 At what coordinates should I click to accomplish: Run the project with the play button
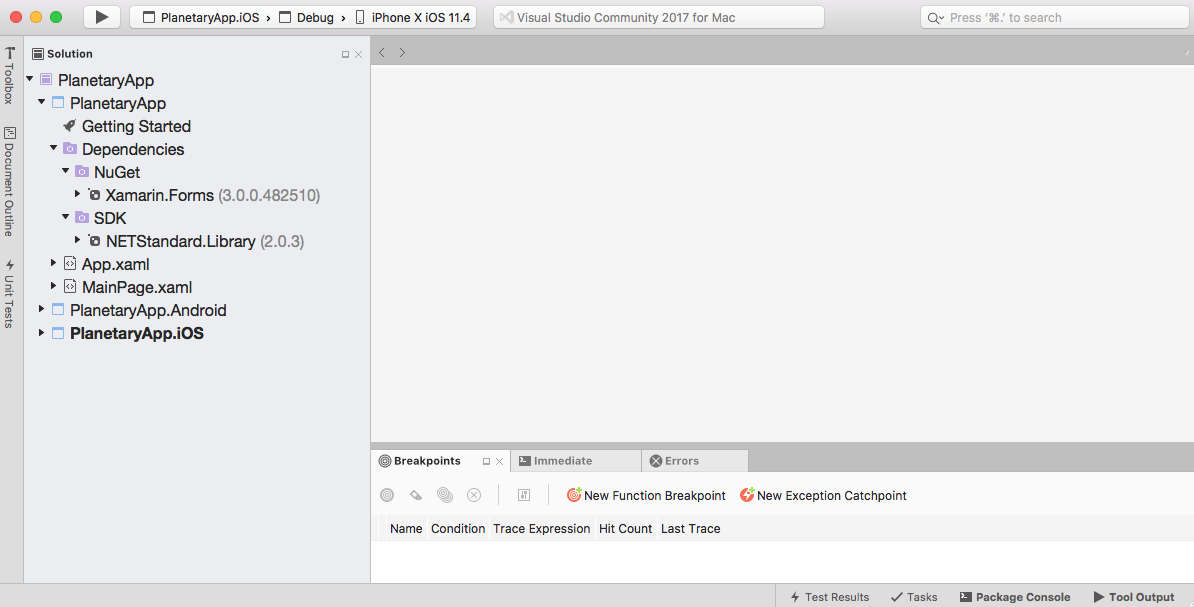[x=102, y=17]
